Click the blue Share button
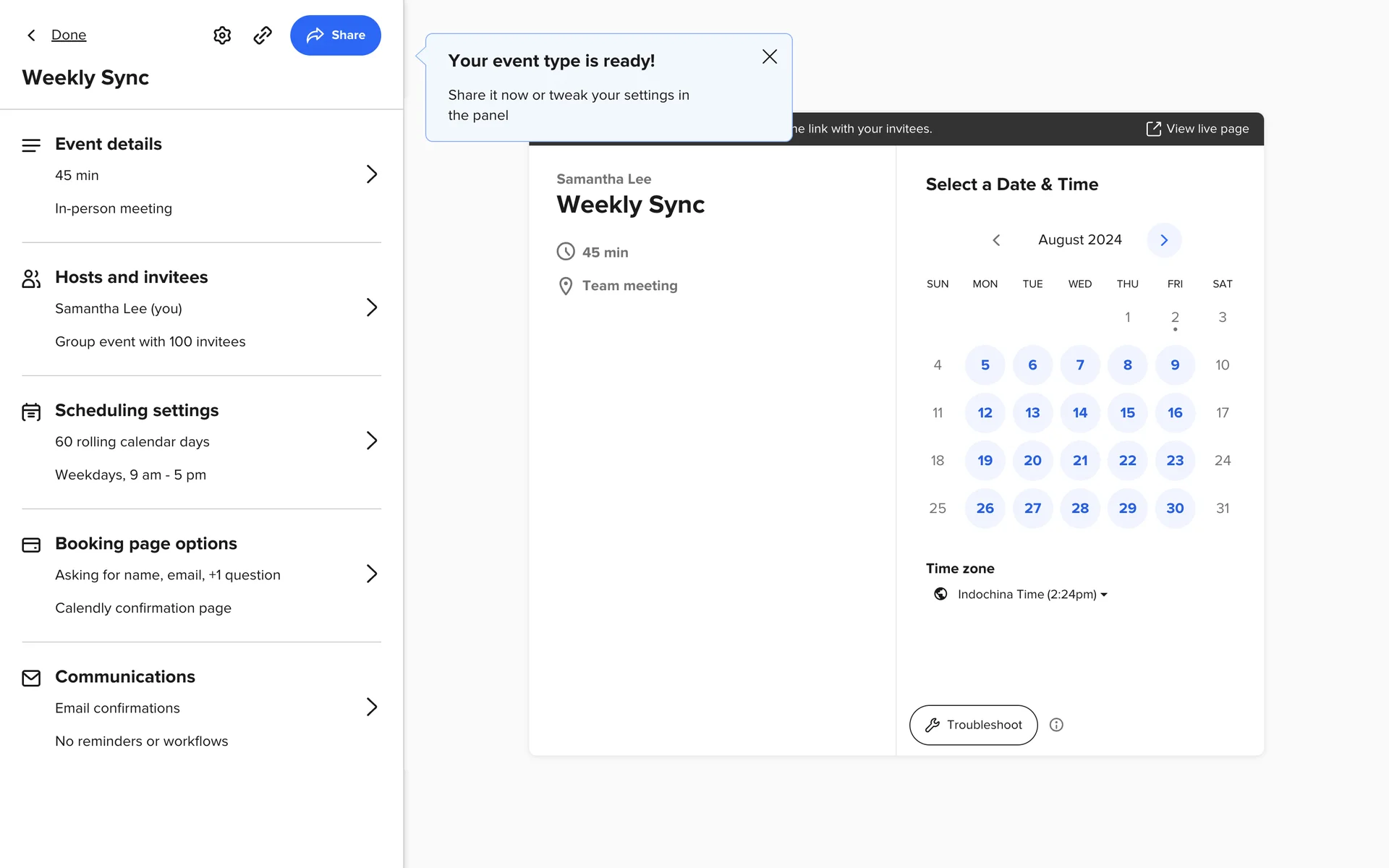The height and width of the screenshot is (868, 1389). coord(336,35)
